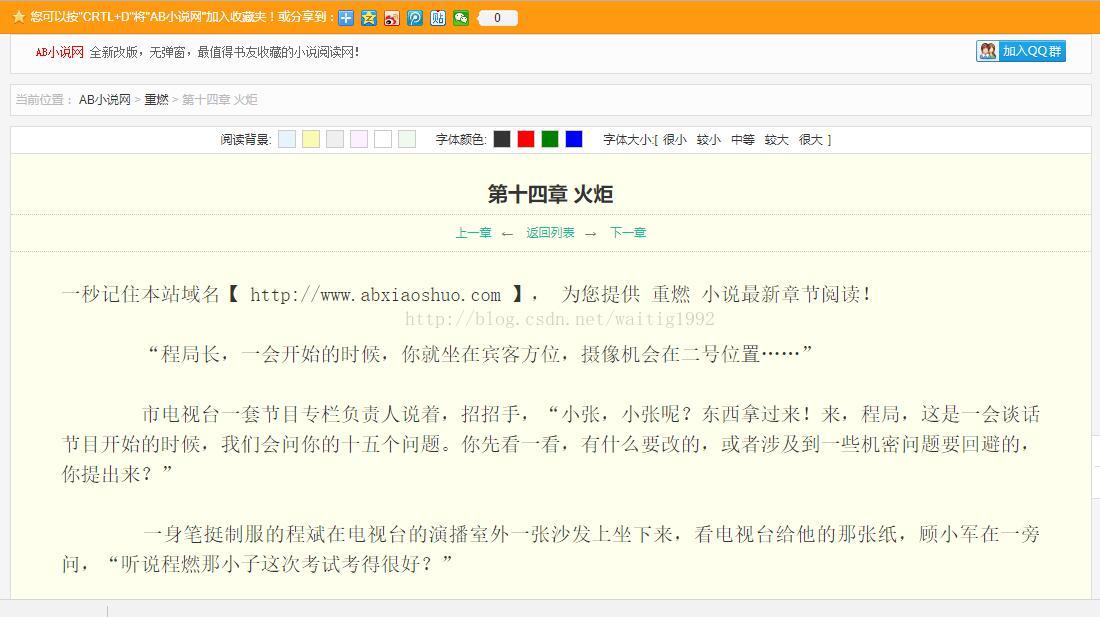1100x617 pixels.
Task: Select yellow reading background
Action: [311, 139]
